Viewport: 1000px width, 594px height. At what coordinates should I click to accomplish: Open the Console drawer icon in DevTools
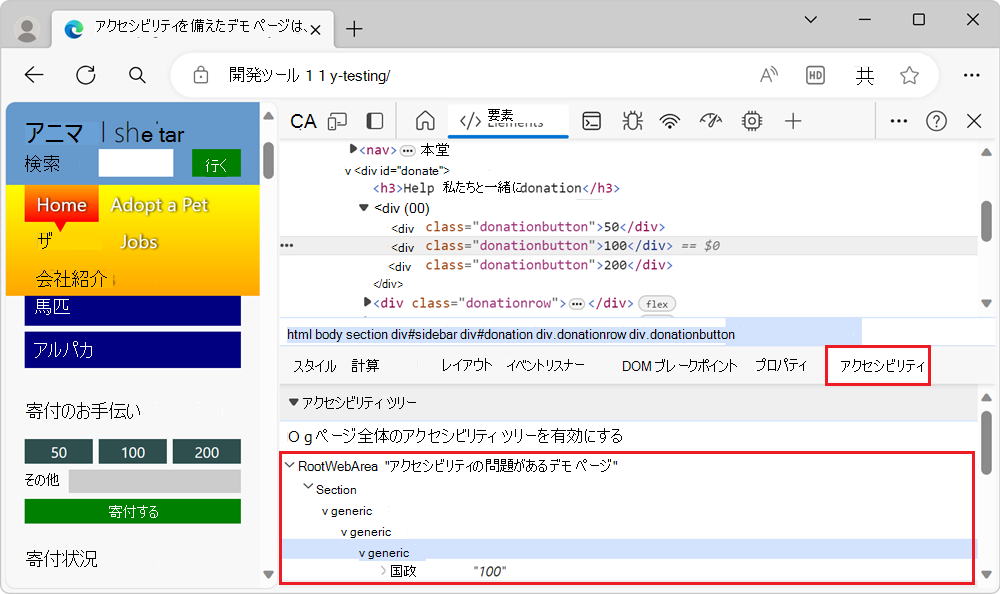(591, 121)
